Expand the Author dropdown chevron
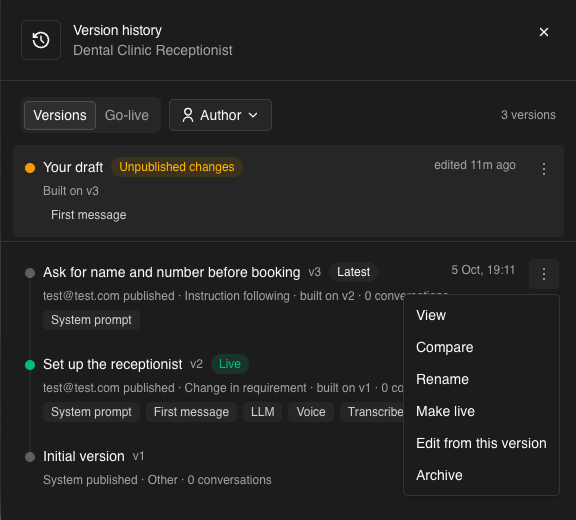576x520 pixels. [253, 115]
